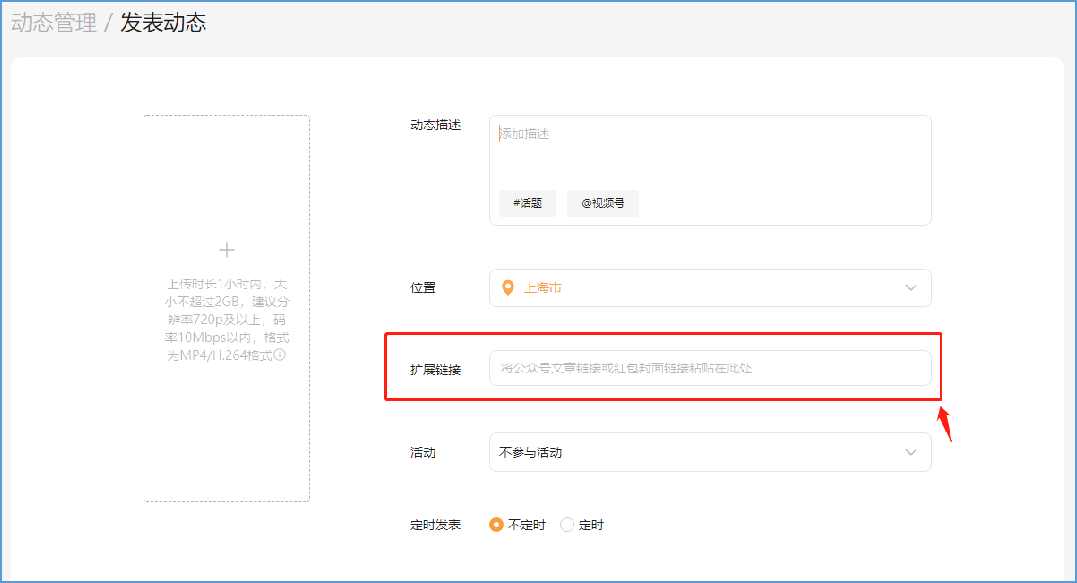1077x583 pixels.
Task: Go back to 动态管理 in the breadcrumb
Action: point(54,23)
